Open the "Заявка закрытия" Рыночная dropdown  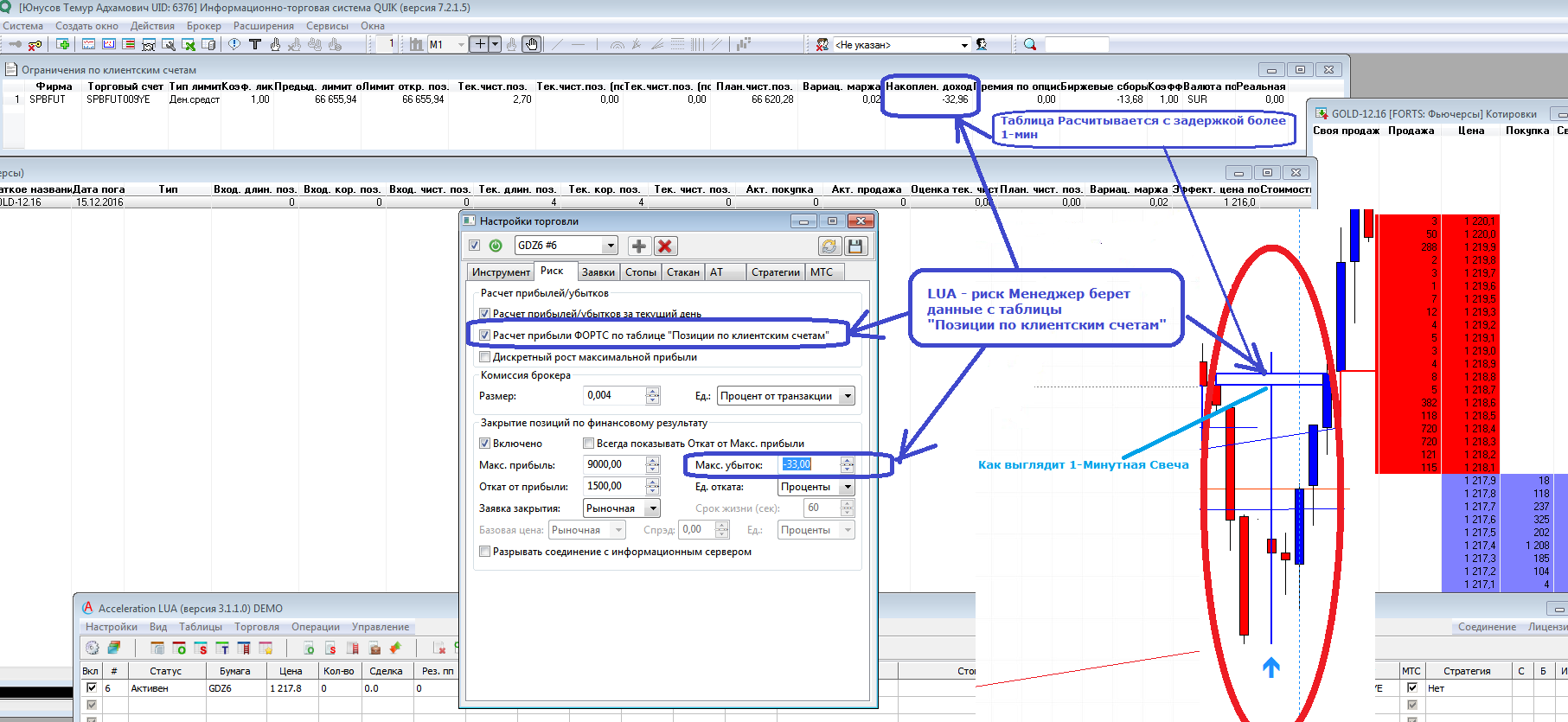(x=653, y=508)
